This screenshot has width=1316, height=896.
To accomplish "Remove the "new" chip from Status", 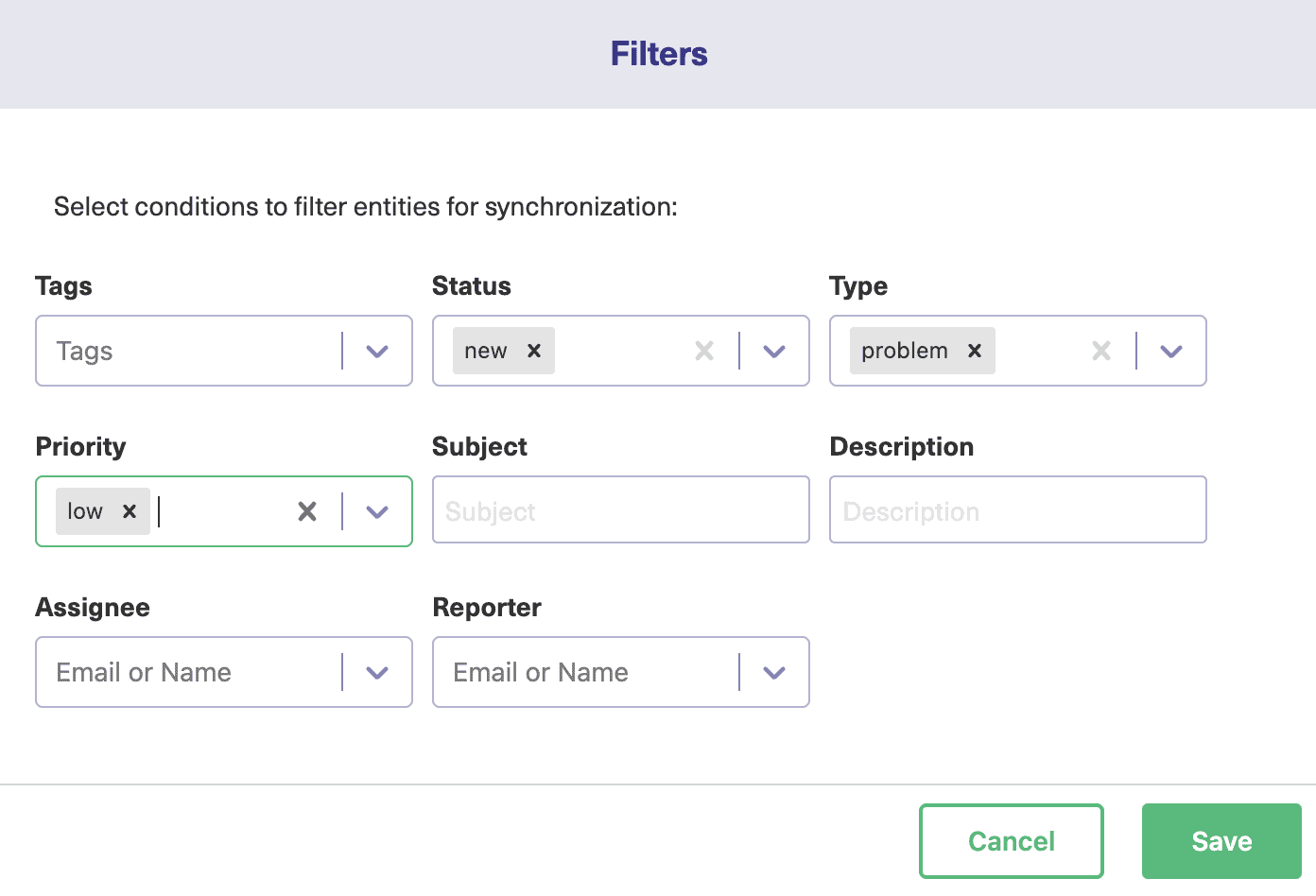I will 534,350.
